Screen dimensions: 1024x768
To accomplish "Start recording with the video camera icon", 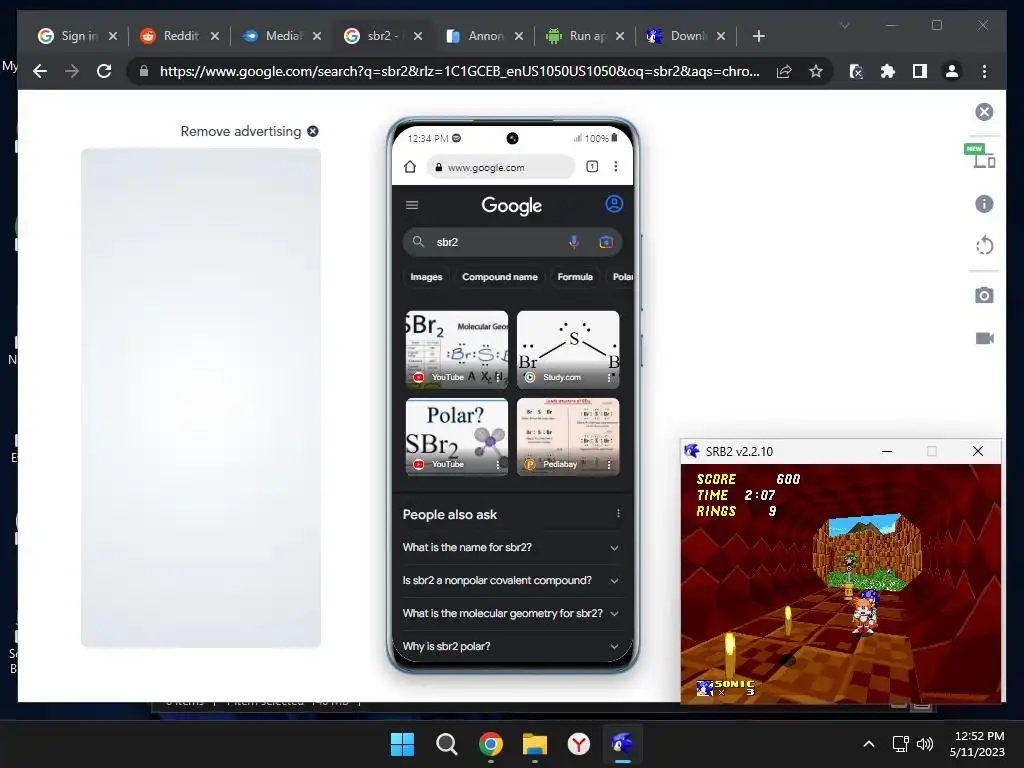I will click(x=984, y=338).
